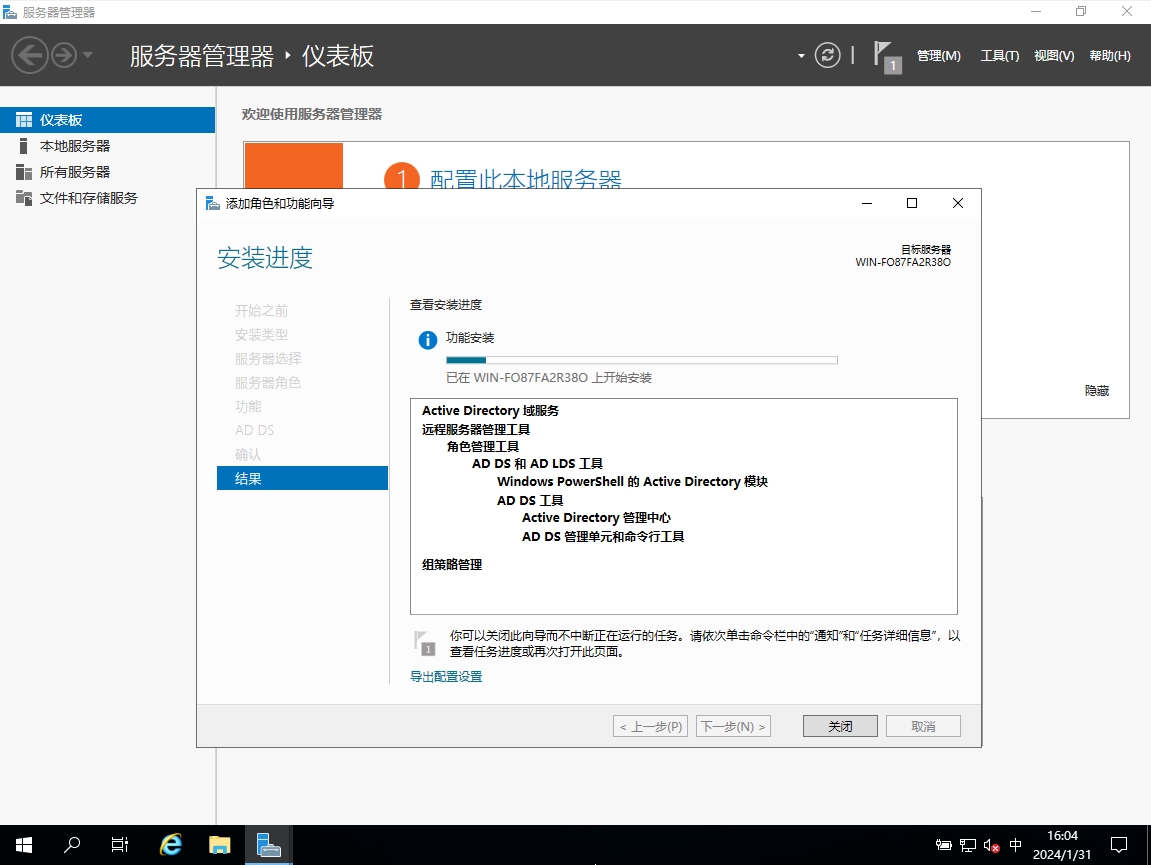Open Internet Explorer from the taskbar
1151x865 pixels.
[x=171, y=845]
